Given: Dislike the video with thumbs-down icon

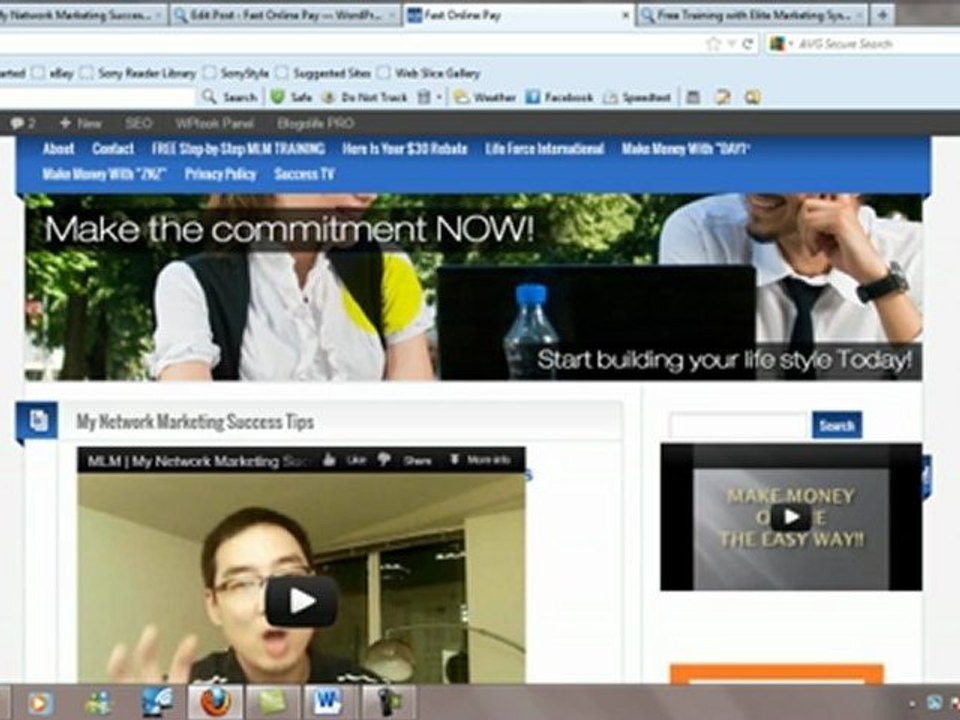Looking at the screenshot, I should tap(384, 460).
